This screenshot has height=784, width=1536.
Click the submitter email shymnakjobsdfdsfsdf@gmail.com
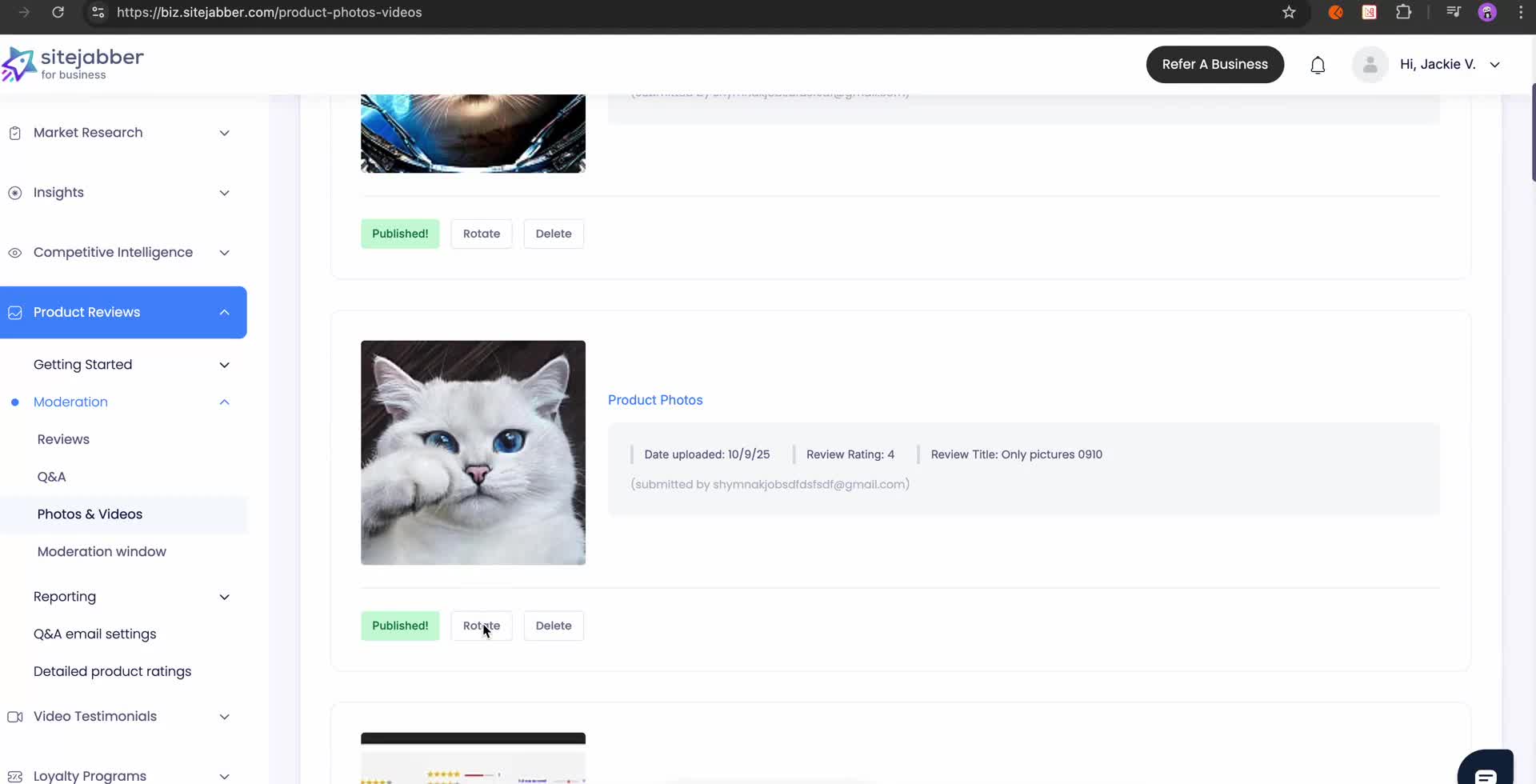tap(810, 485)
